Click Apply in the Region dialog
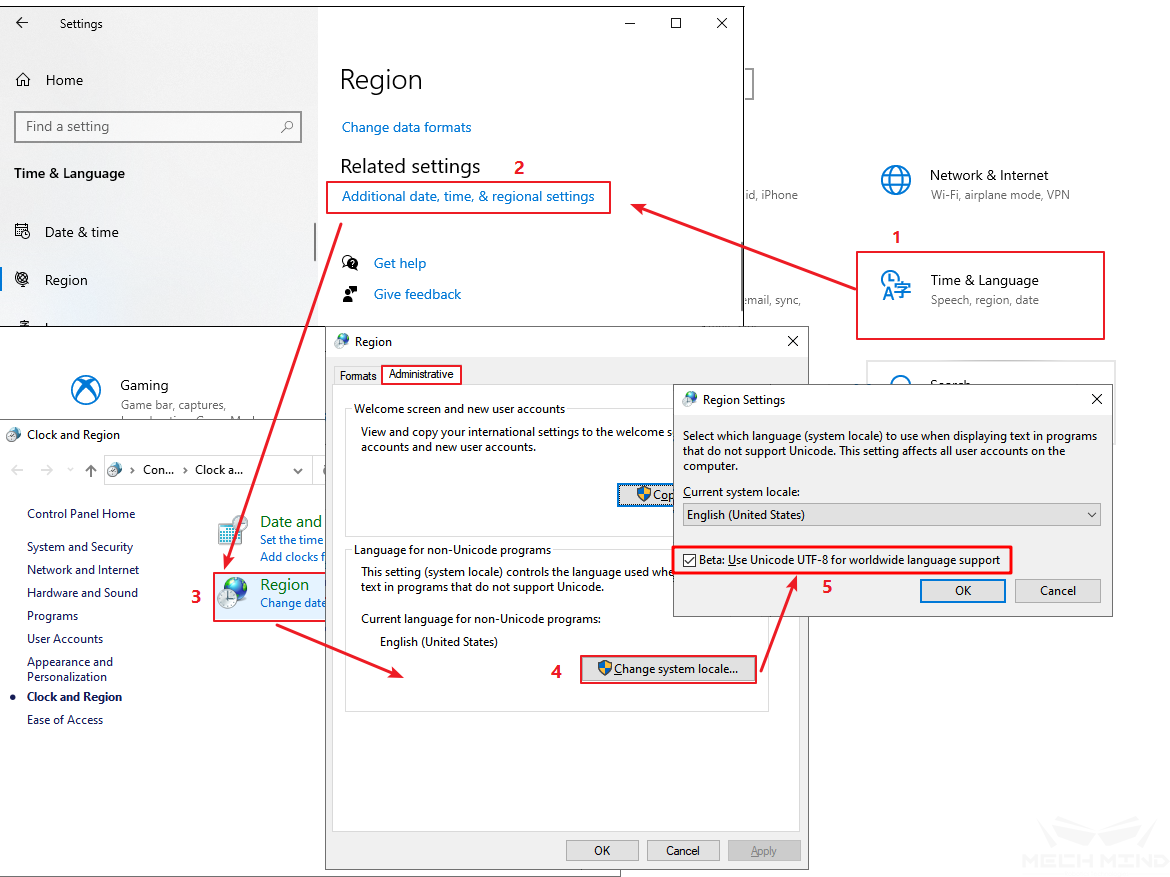The width and height of the screenshot is (1170, 877). 763,851
